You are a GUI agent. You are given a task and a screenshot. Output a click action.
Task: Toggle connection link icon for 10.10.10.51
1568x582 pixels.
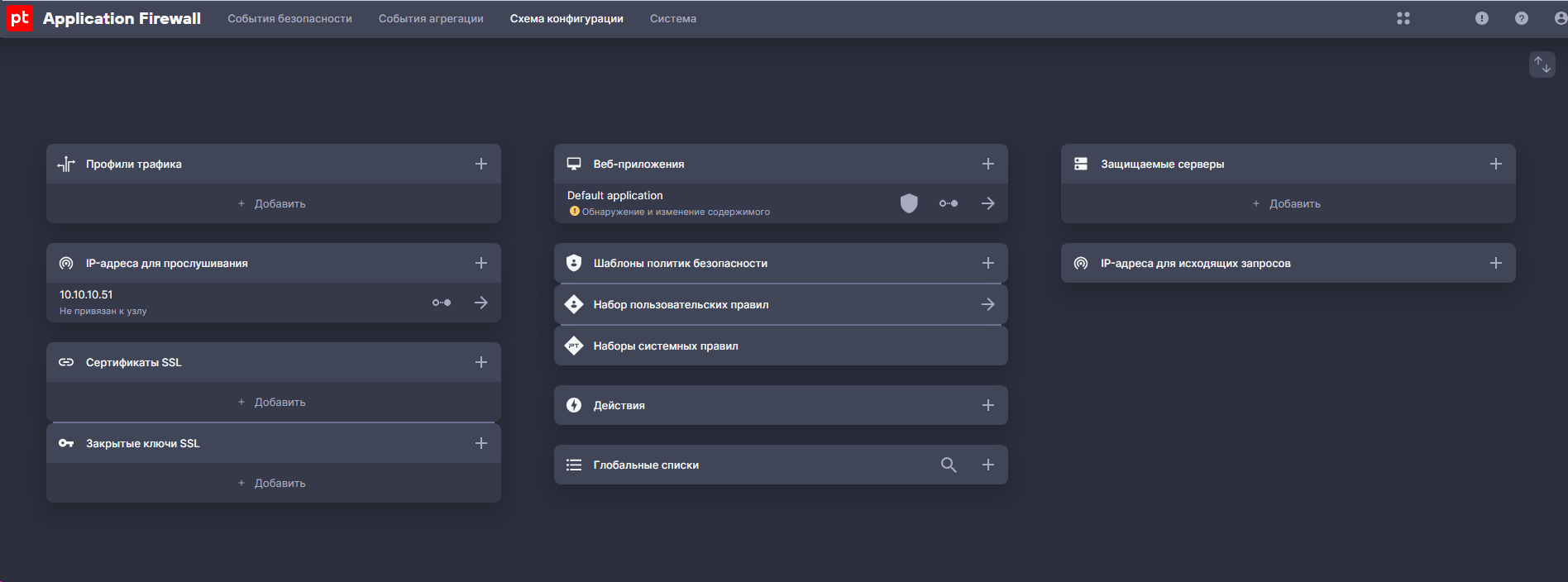coord(442,303)
